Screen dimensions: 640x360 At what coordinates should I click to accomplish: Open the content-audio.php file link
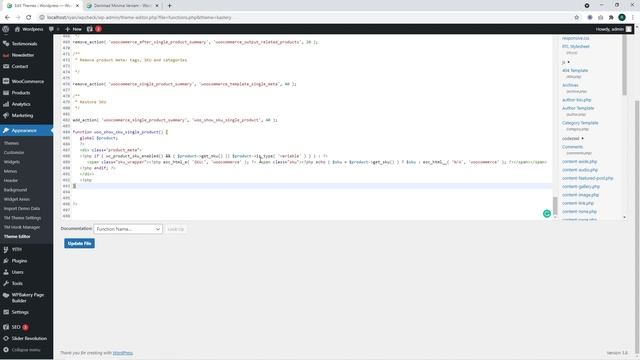point(580,170)
